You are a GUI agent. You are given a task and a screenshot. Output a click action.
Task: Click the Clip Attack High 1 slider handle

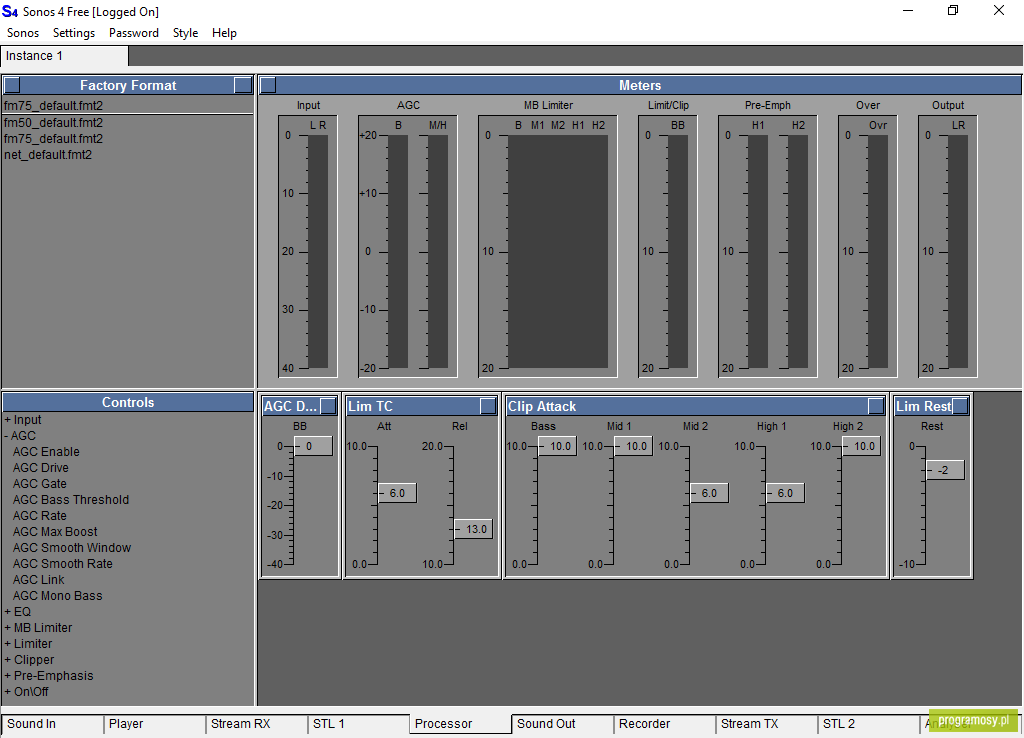point(786,493)
